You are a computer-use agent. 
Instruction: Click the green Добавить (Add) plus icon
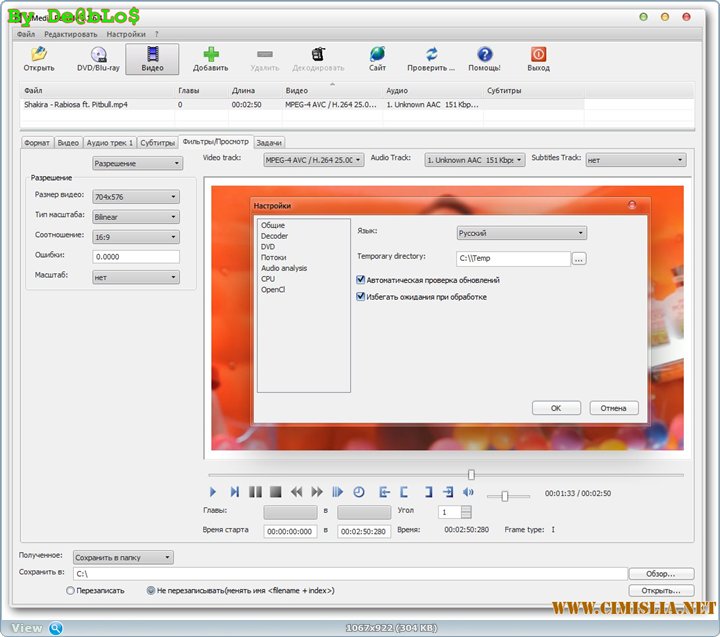[211, 56]
